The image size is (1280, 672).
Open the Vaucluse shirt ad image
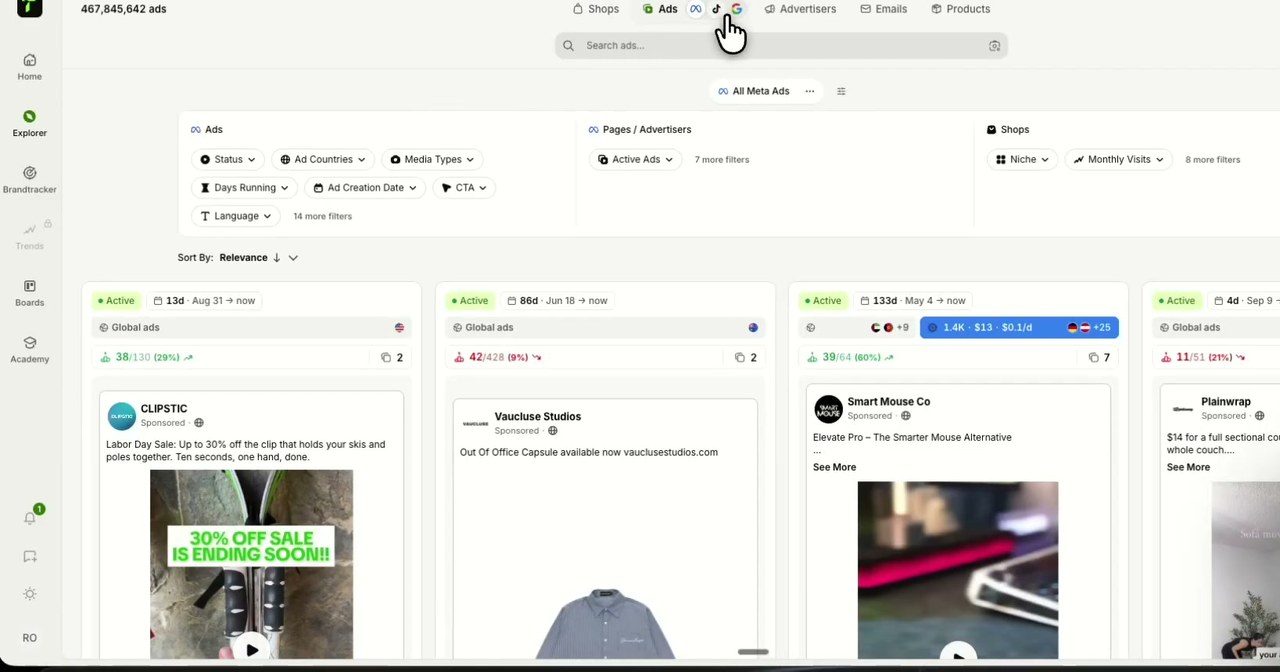point(605,624)
